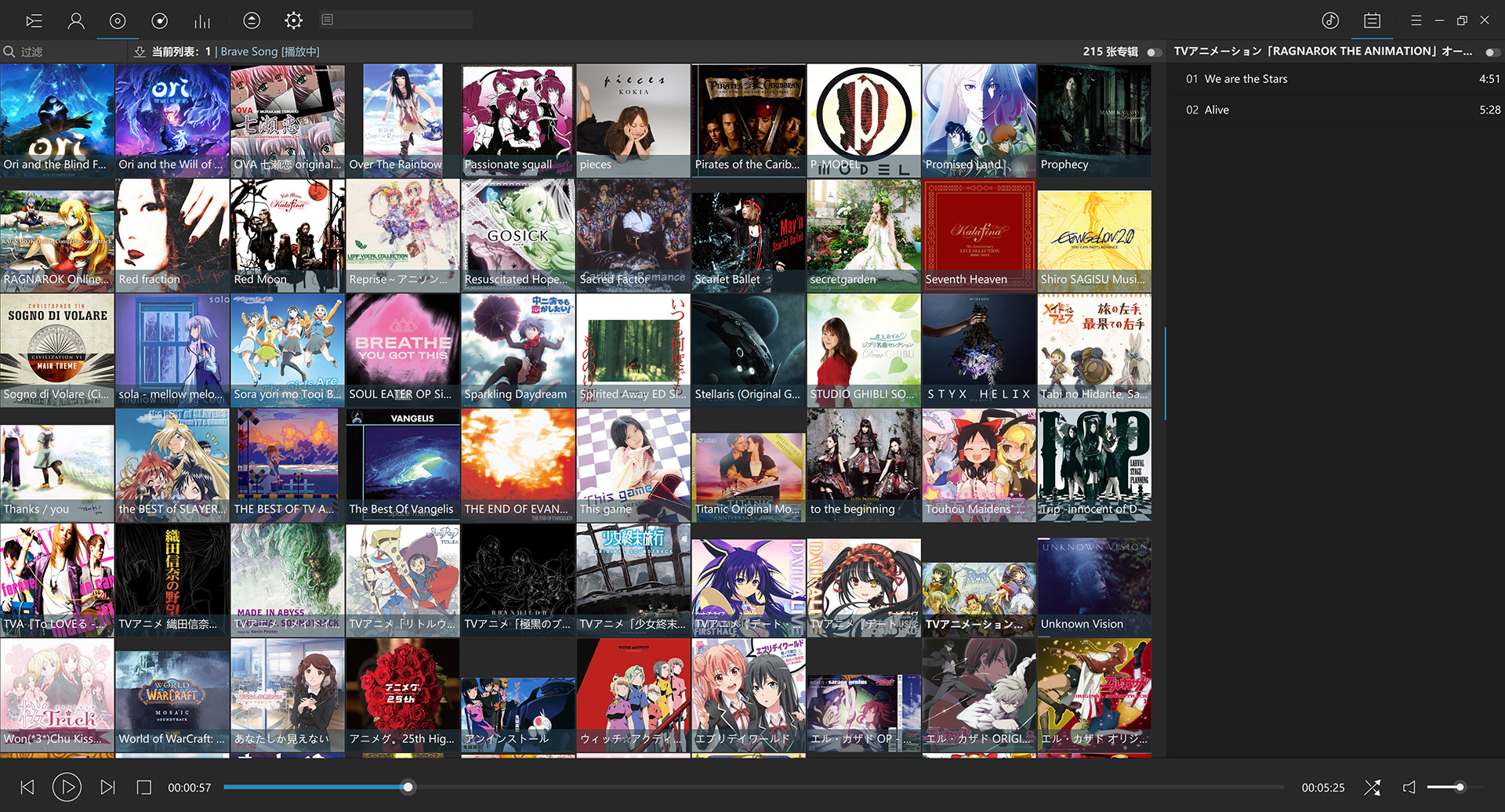This screenshot has width=1505, height=812.
Task: Open the Touhou Maidens album
Action: 979,465
